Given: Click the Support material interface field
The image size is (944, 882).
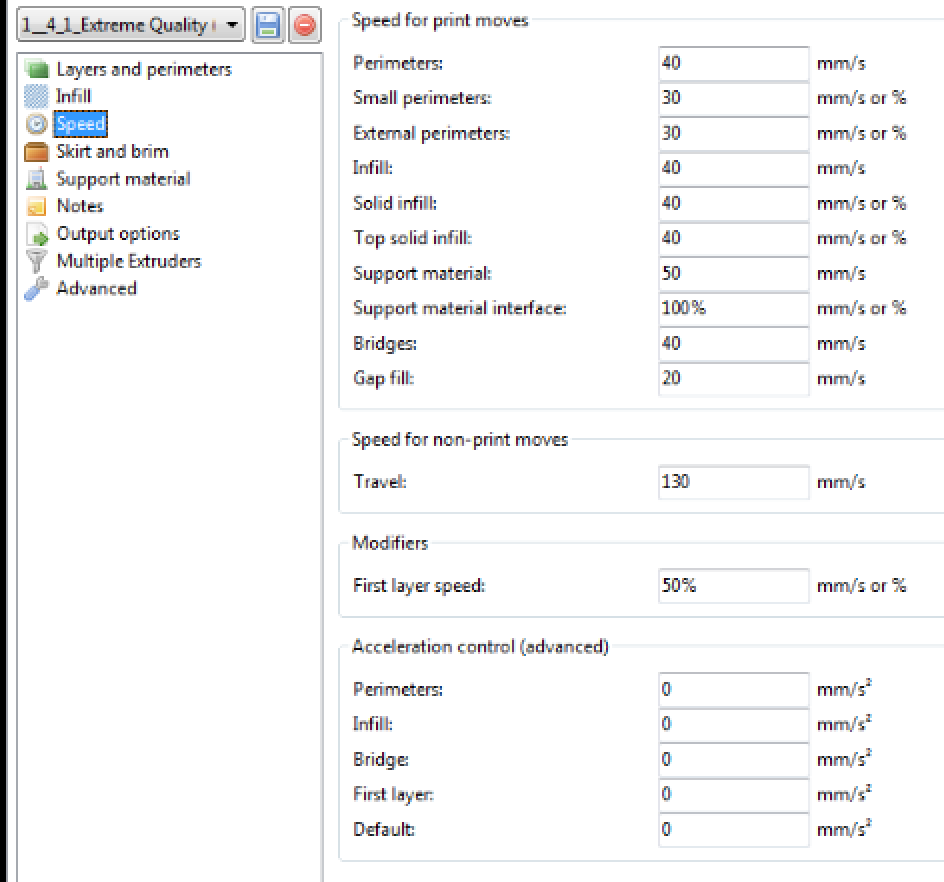Looking at the screenshot, I should 733,308.
